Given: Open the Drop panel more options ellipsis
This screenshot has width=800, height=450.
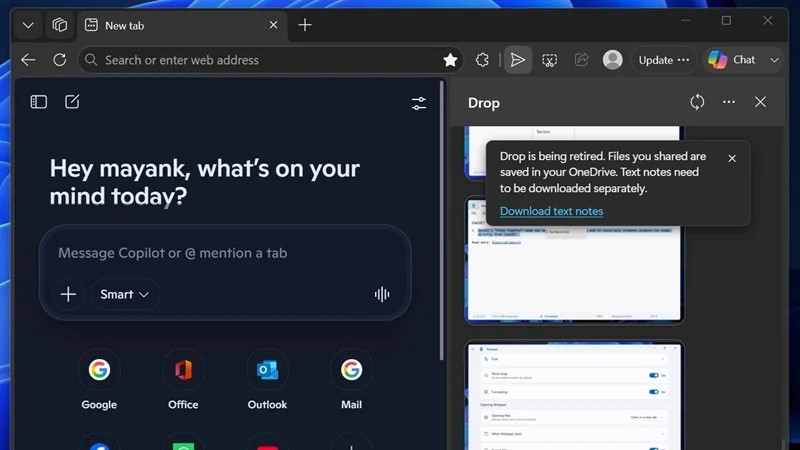Looking at the screenshot, I should [x=729, y=102].
